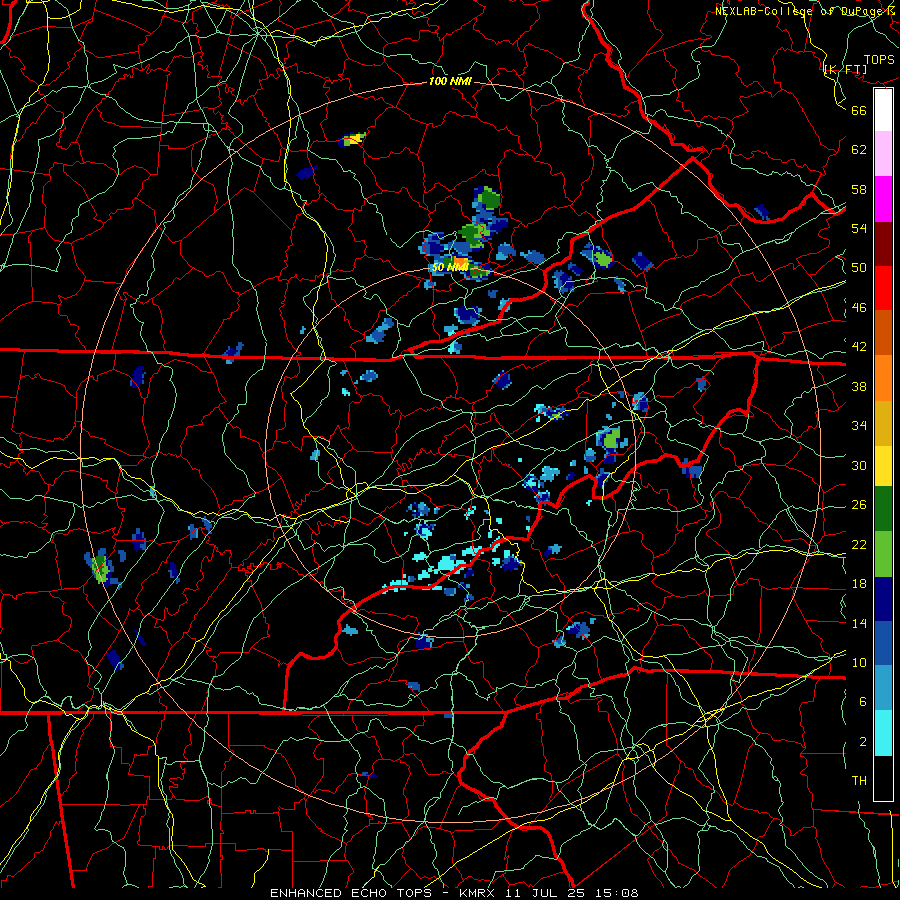Click the TOPS legend title
The image size is (900, 900).
(879, 60)
